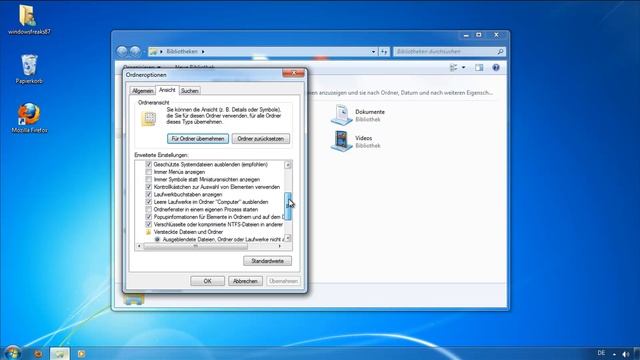
Task: Click the settings list scroll-up arrow
Action: pos(288,164)
